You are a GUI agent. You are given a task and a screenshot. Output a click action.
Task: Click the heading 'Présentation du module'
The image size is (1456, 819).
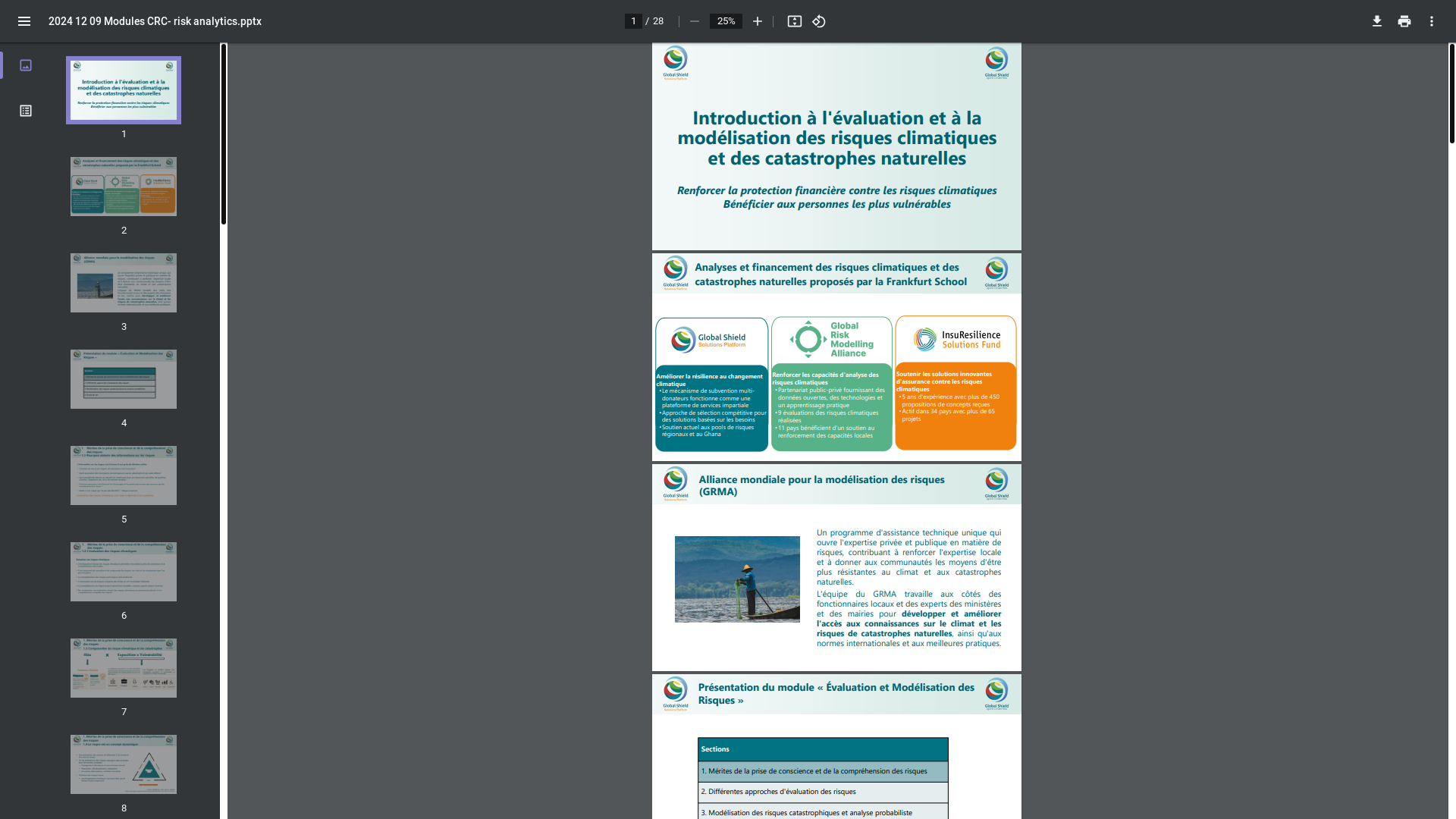[836, 694]
